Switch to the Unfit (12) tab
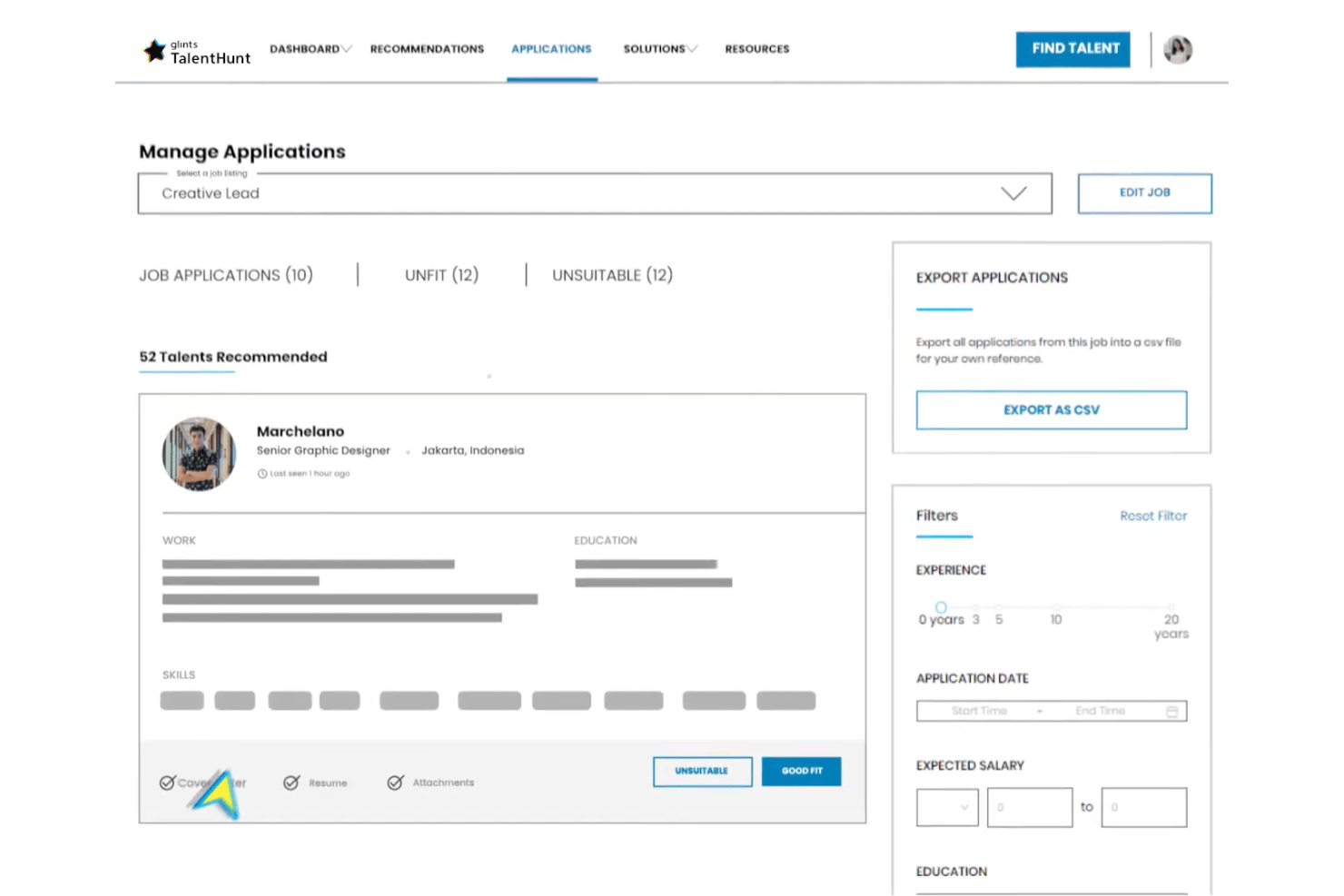The image size is (1344, 896). point(441,275)
